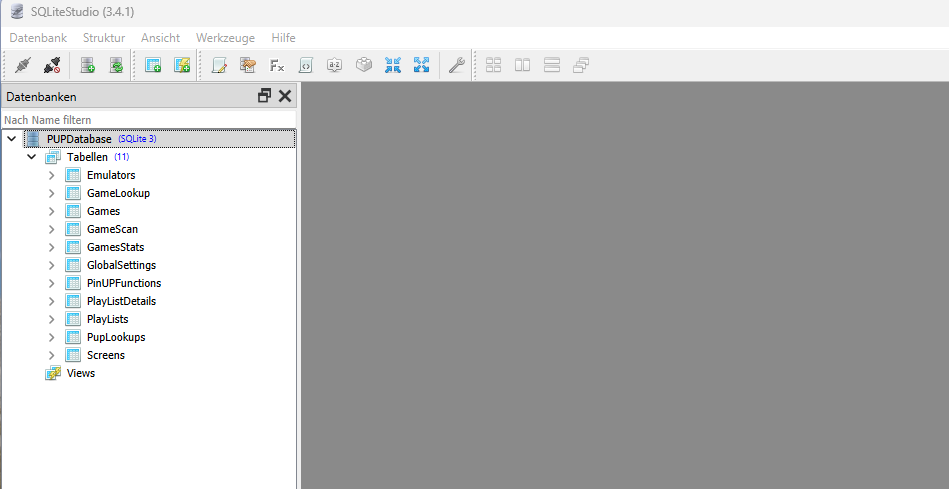Select the PUPDatabase tree entry
Screen dimensions: 949x489
(x=79, y=139)
